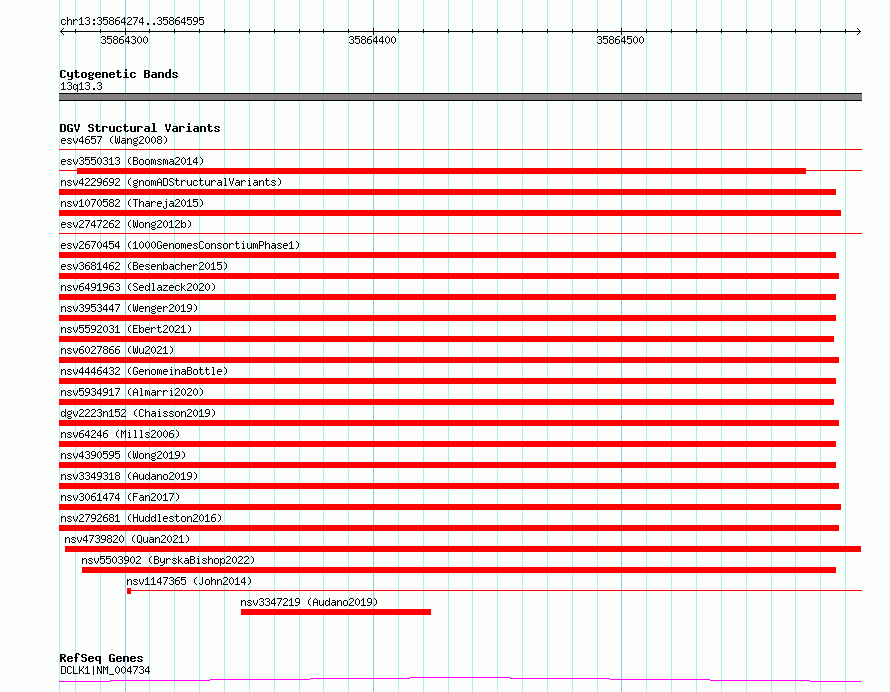The width and height of the screenshot is (890, 692).
Task: Click the red bar under nsv5503902 (ByrskaBishop2022)
Action: tap(459, 570)
